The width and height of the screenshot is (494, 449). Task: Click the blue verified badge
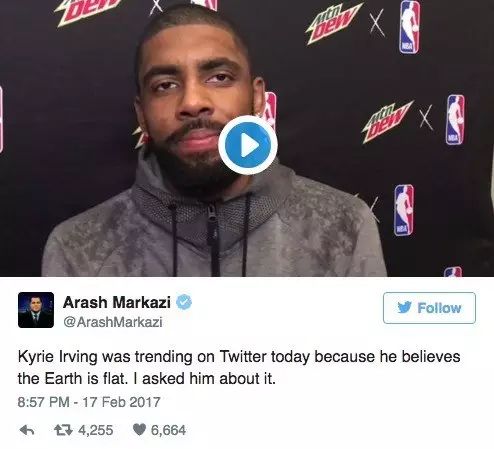click(184, 302)
